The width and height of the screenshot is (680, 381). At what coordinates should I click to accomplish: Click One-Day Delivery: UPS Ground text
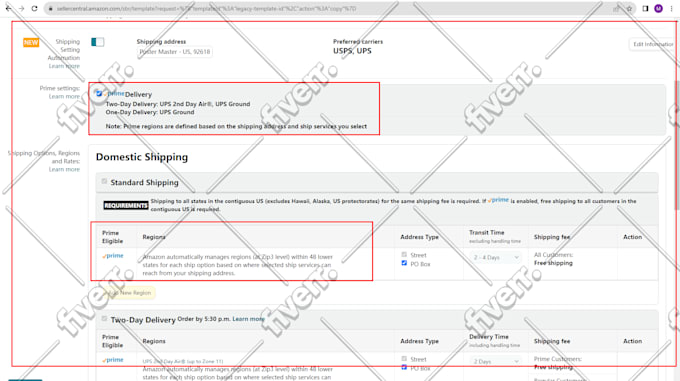click(x=150, y=112)
